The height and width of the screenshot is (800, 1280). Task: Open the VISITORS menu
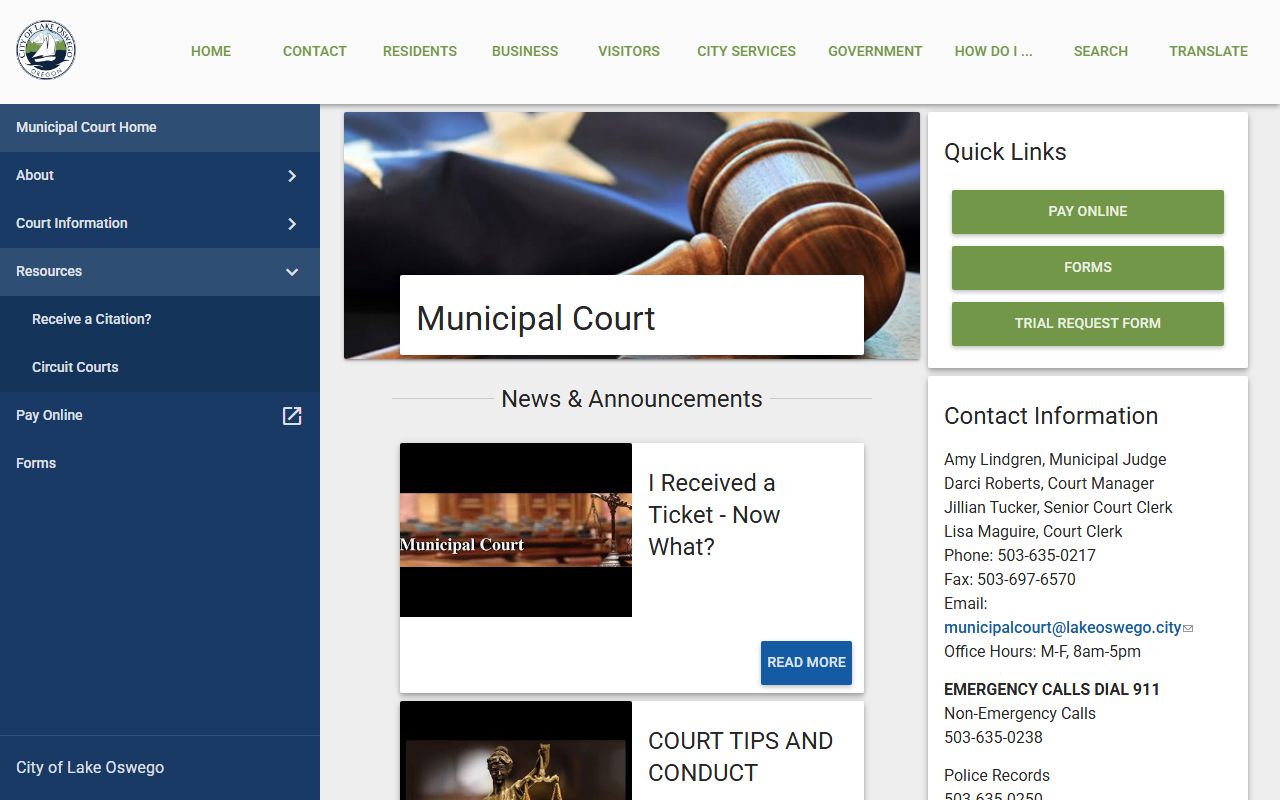click(x=629, y=51)
